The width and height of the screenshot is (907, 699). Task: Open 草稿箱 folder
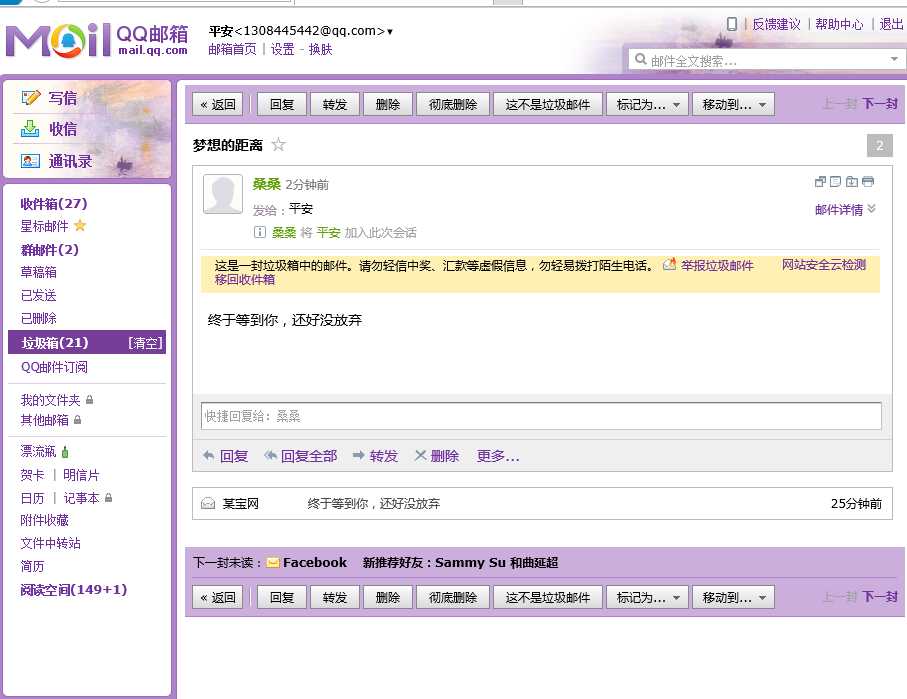[x=38, y=272]
